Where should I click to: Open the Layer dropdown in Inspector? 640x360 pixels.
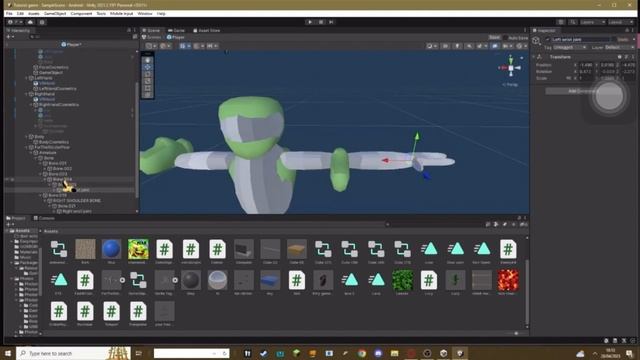click(x=620, y=48)
